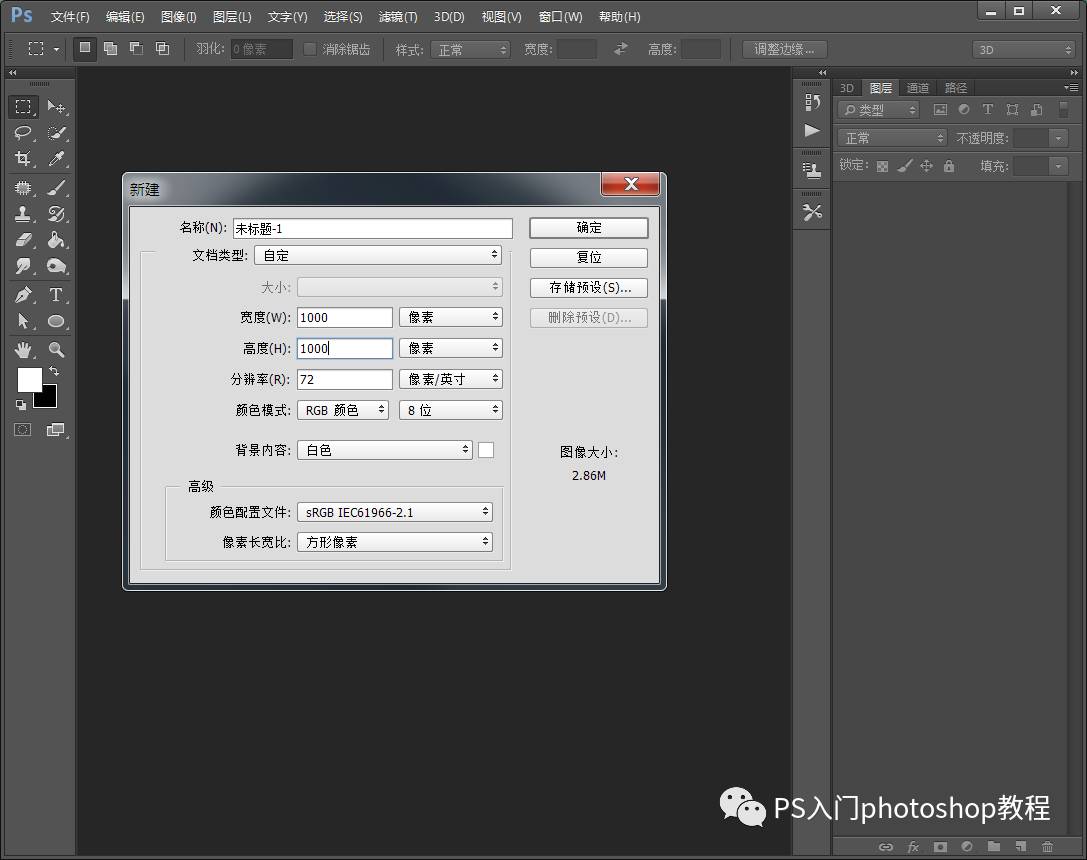The width and height of the screenshot is (1087, 860).
Task: Open the 背景内容 白色 dropdown
Action: pyautogui.click(x=385, y=450)
